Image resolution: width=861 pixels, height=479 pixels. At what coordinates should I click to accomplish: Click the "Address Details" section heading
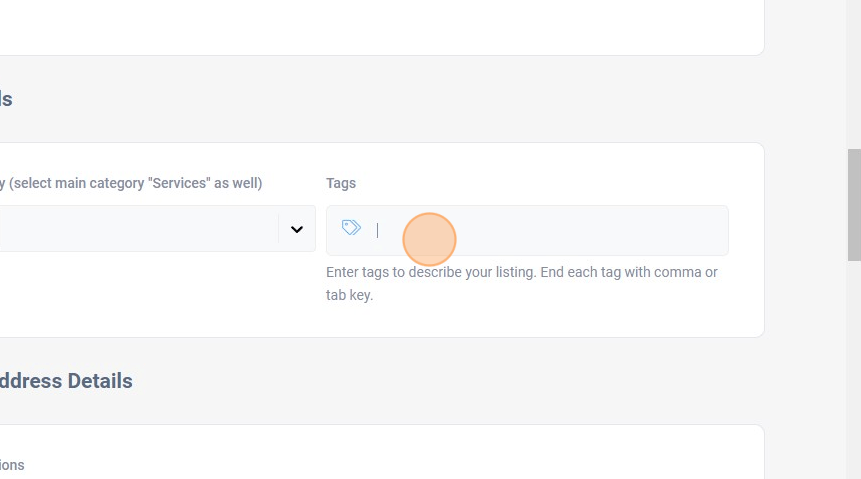tap(66, 381)
